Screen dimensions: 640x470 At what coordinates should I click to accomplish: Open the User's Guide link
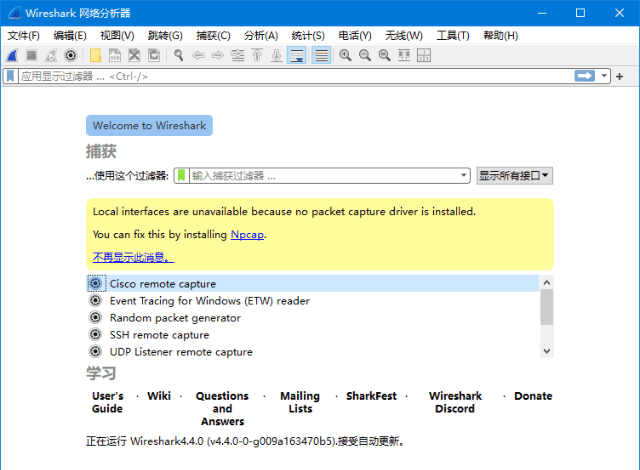pyautogui.click(x=107, y=402)
